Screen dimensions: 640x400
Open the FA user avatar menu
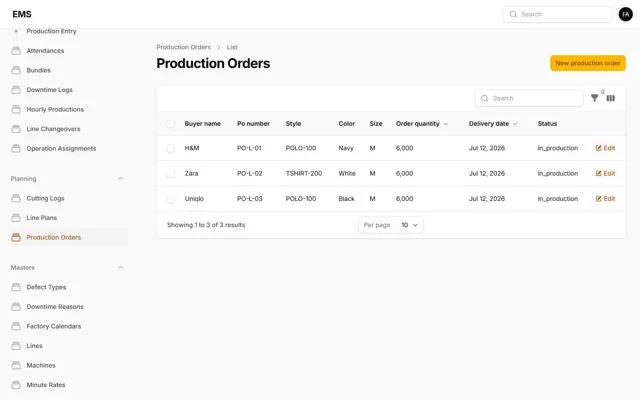pyautogui.click(x=625, y=14)
